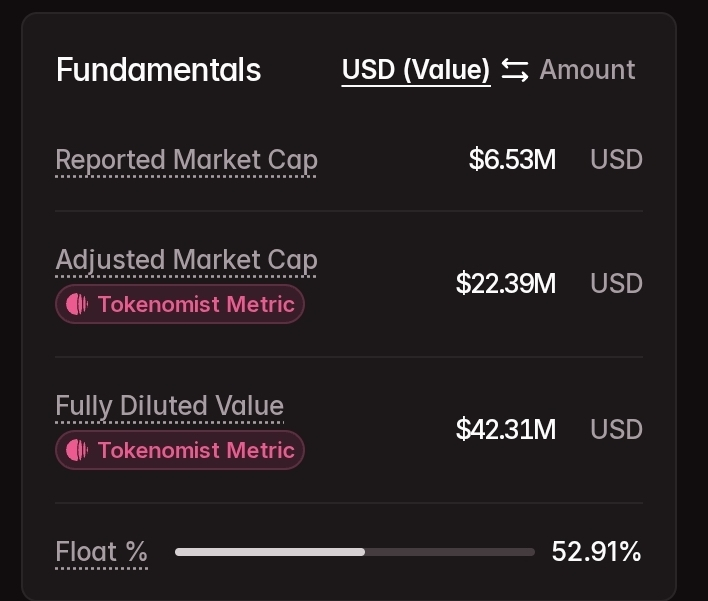The width and height of the screenshot is (708, 601).
Task: Click Tokenomist logo icon under Adjusted Market Cap
Action: (77, 304)
